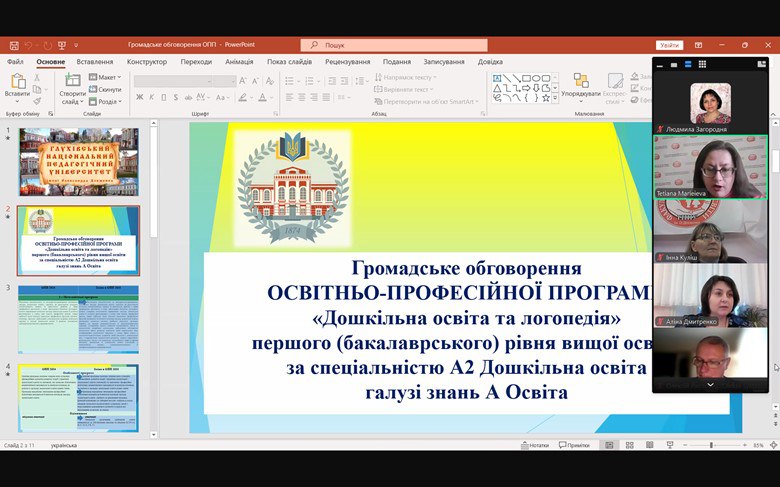This screenshot has height=487, width=780.
Task: Click the Увійти sign-in button
Action: point(669,45)
